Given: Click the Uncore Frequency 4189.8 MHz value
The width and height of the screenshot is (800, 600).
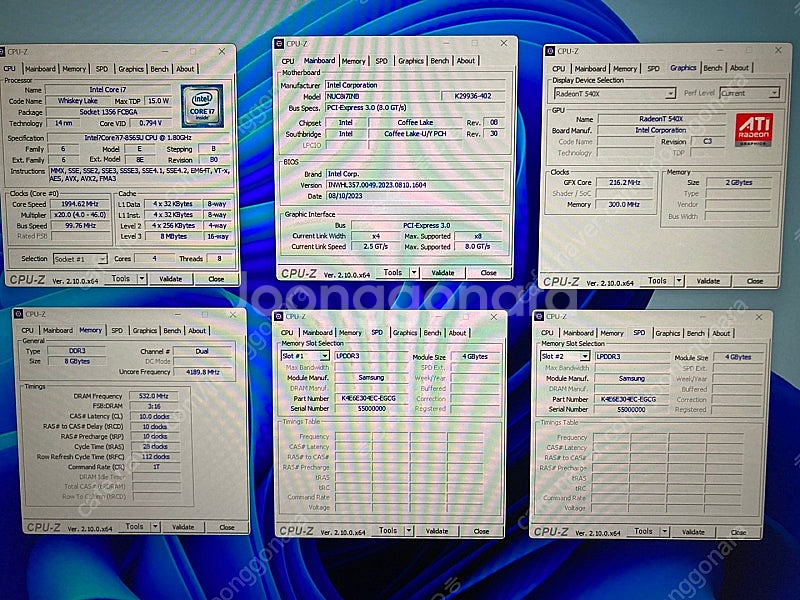Looking at the screenshot, I should [x=204, y=372].
